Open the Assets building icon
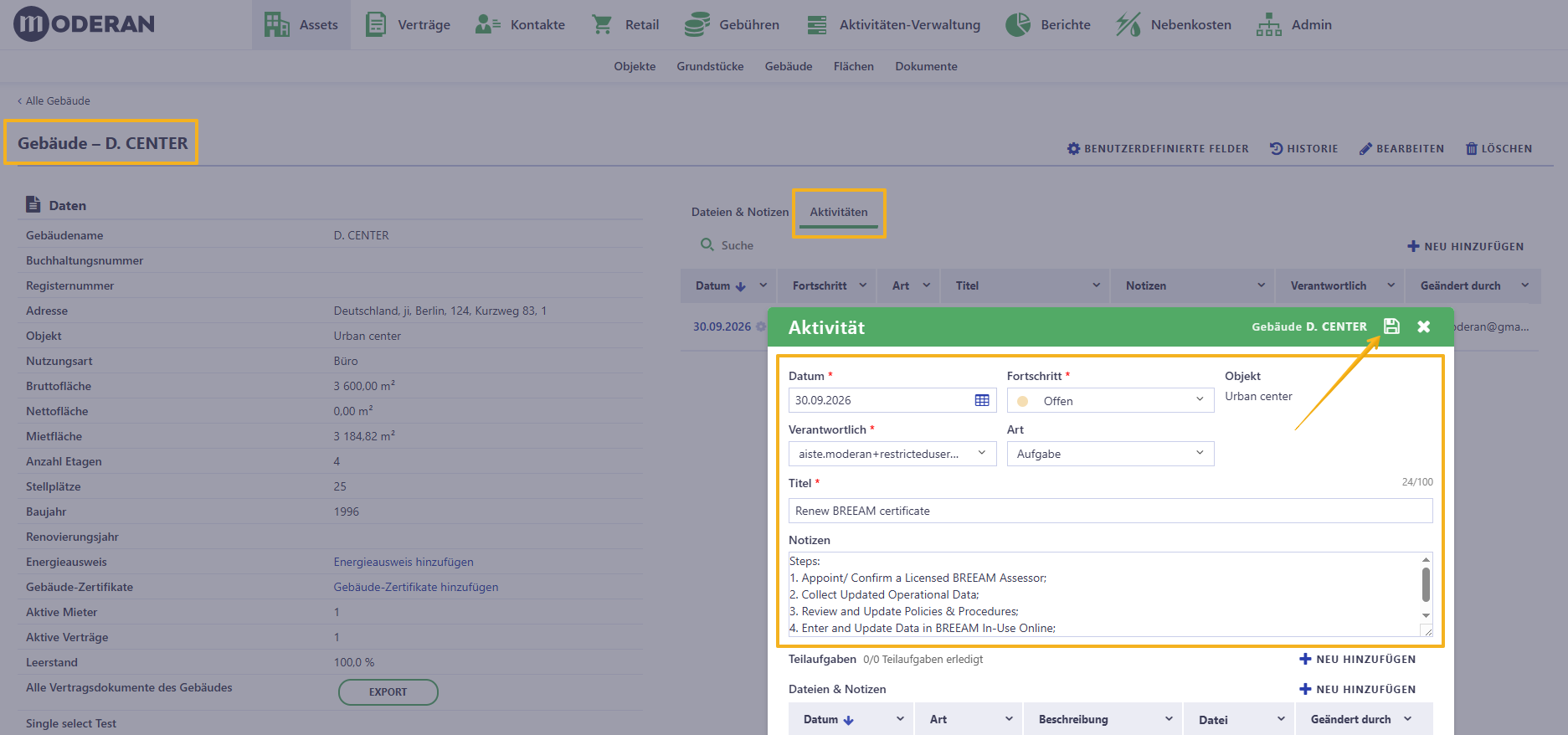Screen dimensions: 1568x735 (x=276, y=24)
